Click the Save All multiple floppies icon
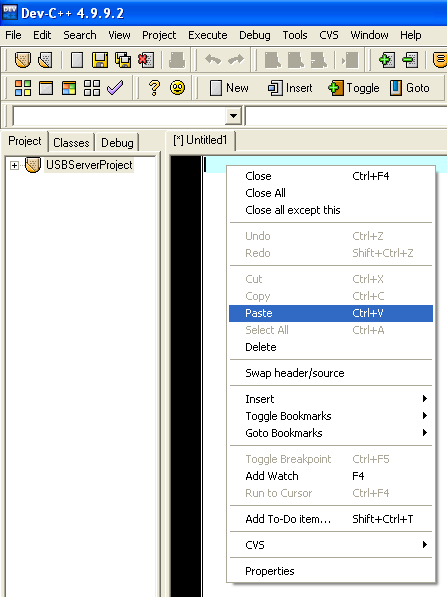Viewport: 447px width, 597px height. click(x=123, y=60)
